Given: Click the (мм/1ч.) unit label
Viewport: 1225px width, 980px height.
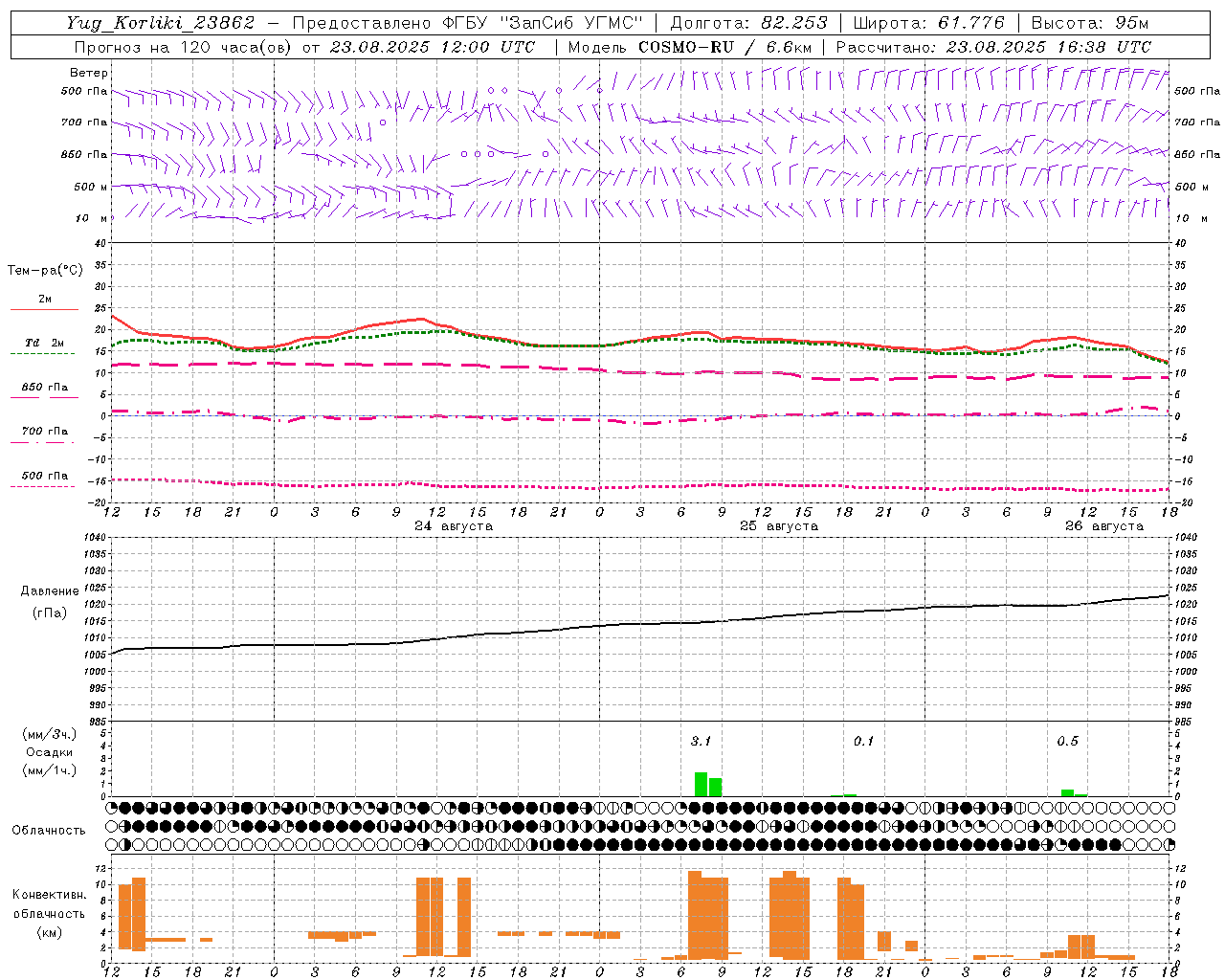Looking at the screenshot, I should [49, 770].
